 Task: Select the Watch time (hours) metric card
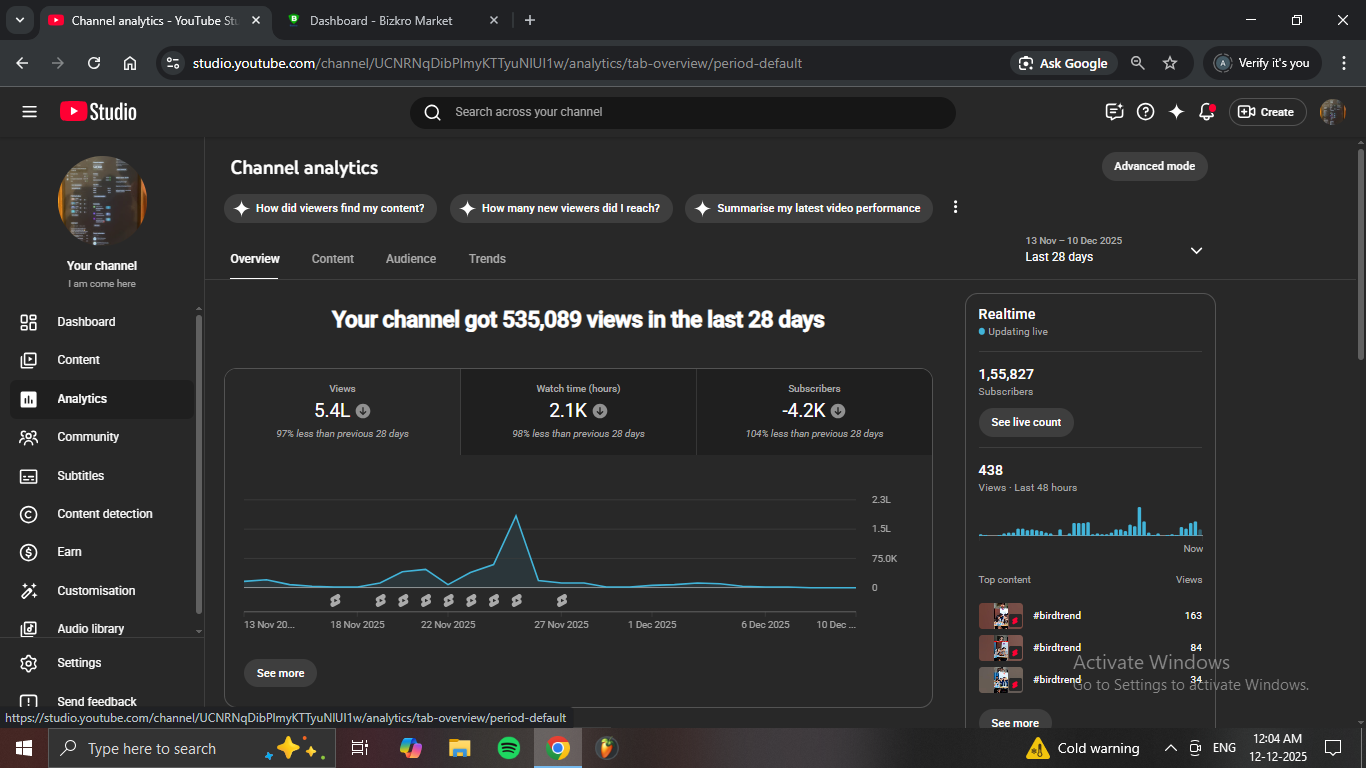click(x=578, y=411)
